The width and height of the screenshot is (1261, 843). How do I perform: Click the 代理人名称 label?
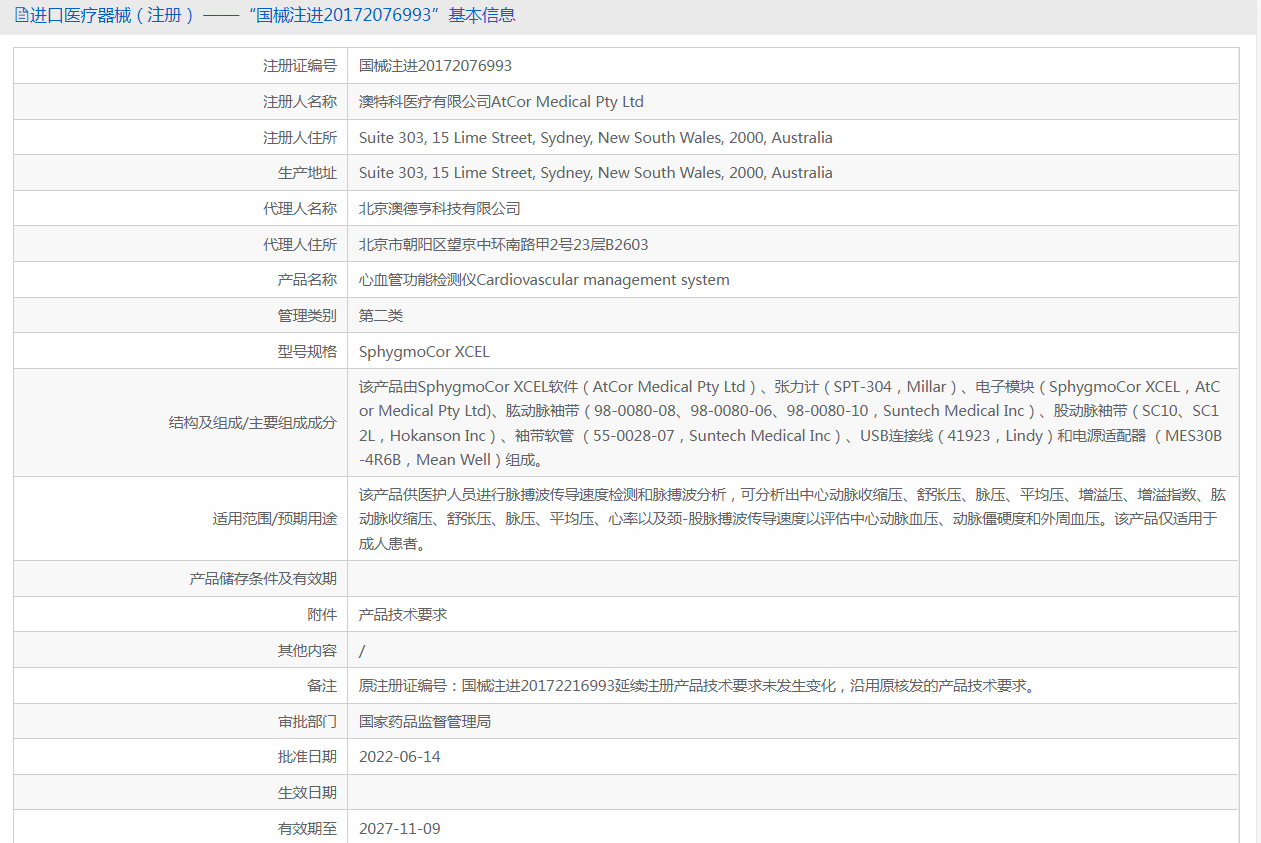[x=300, y=209]
